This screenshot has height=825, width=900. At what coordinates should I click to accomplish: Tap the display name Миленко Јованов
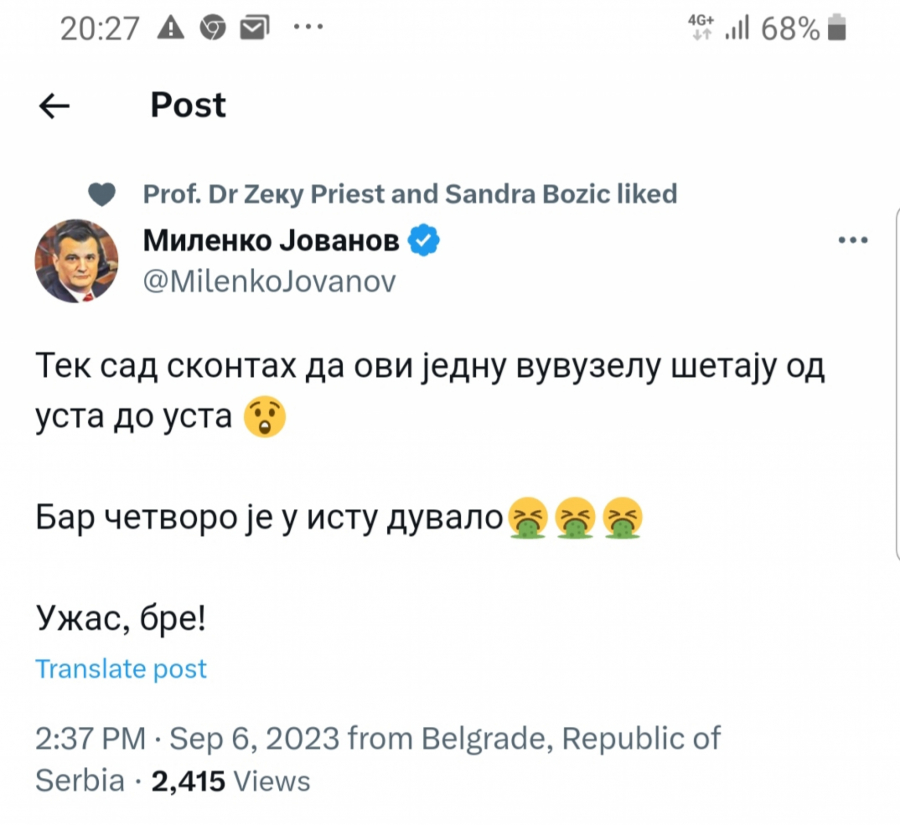pos(270,239)
